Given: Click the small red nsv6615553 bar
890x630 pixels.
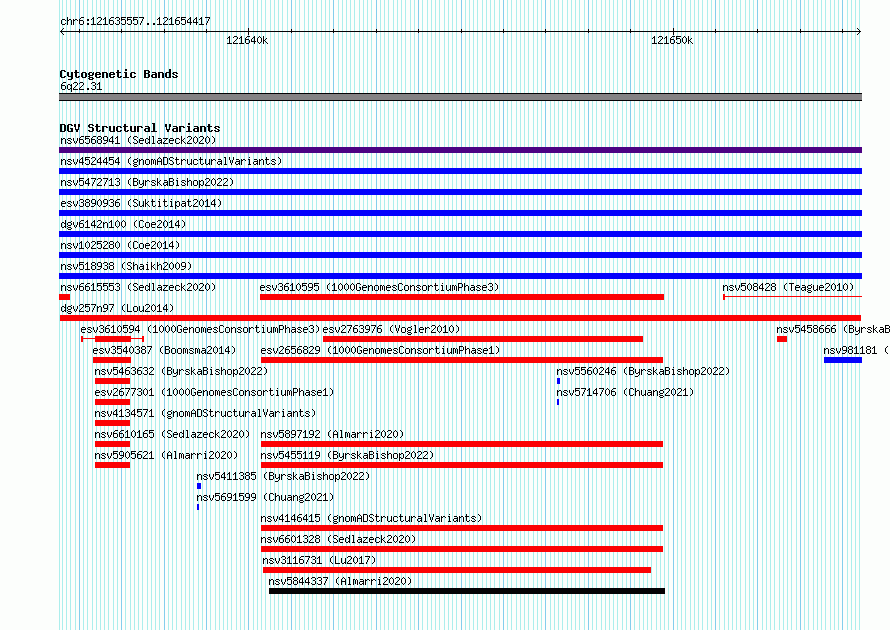Looking at the screenshot, I should (65, 297).
